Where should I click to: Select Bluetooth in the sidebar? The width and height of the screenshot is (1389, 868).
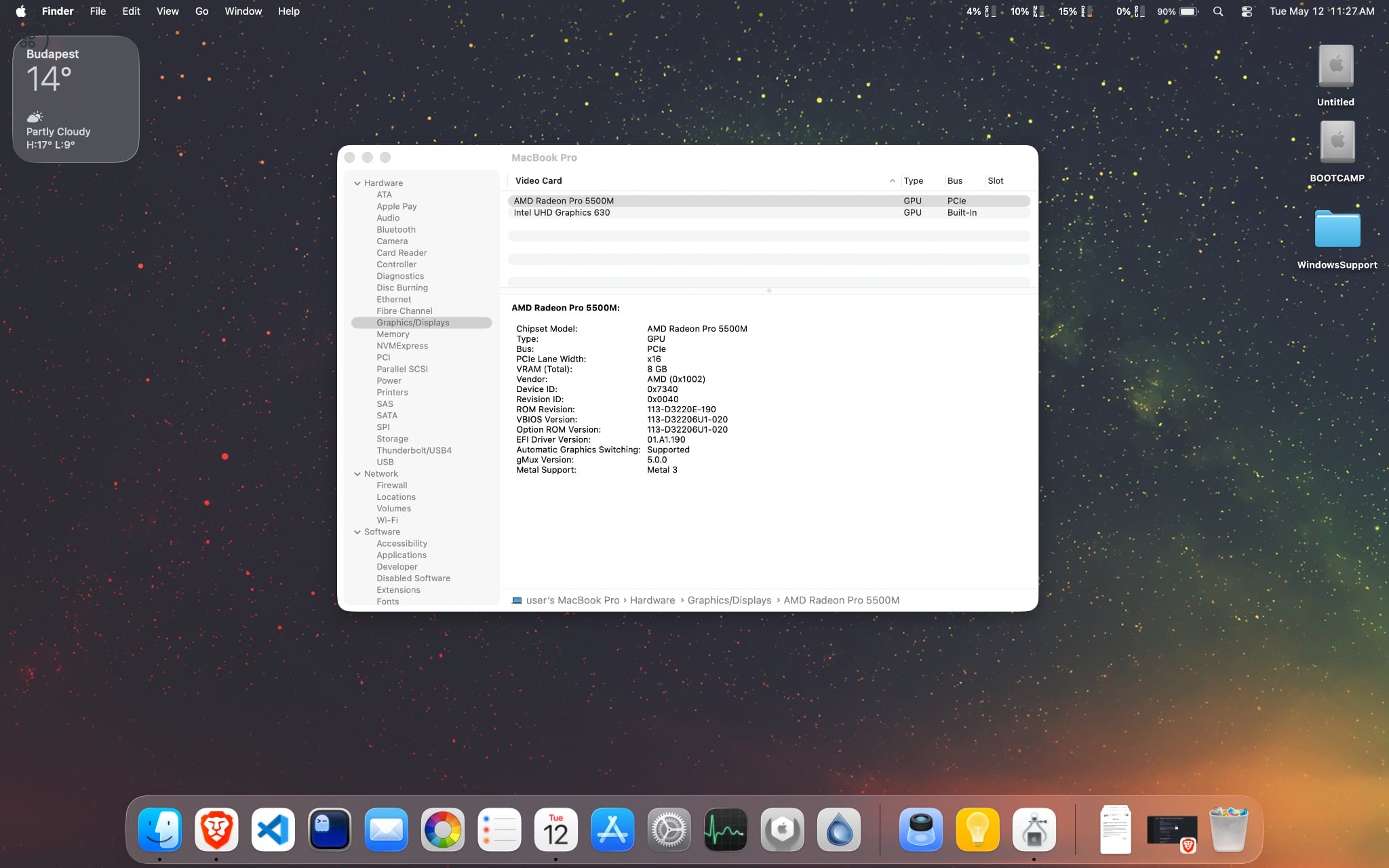pos(396,230)
